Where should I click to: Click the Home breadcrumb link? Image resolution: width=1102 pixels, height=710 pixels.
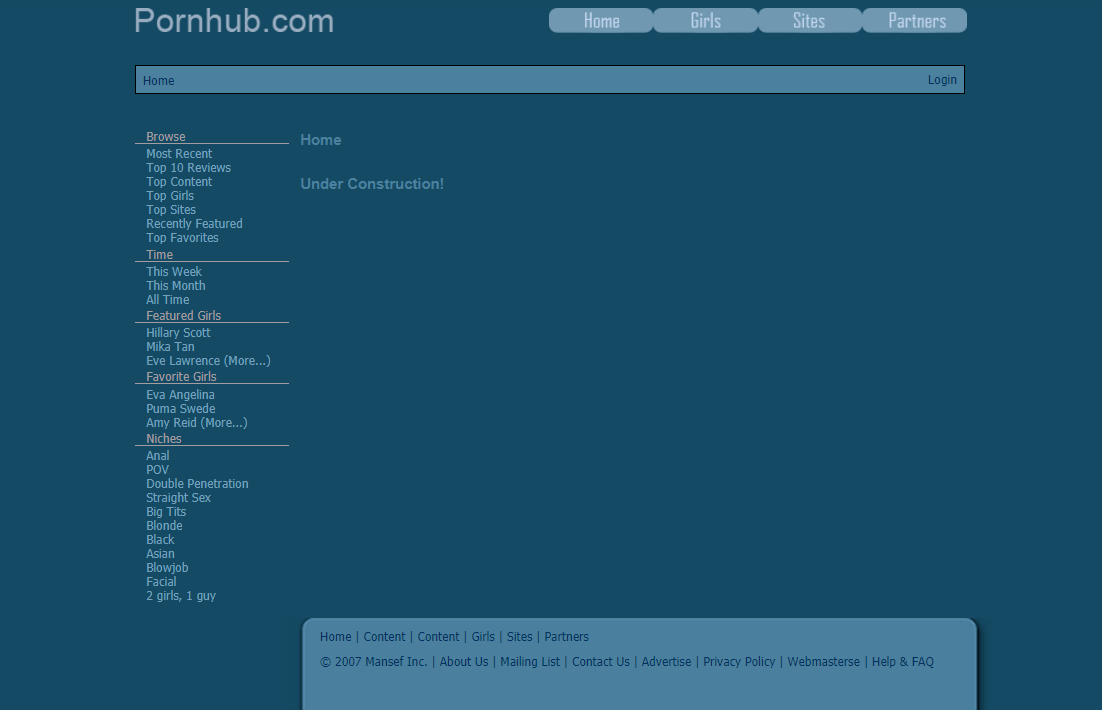pyautogui.click(x=159, y=81)
